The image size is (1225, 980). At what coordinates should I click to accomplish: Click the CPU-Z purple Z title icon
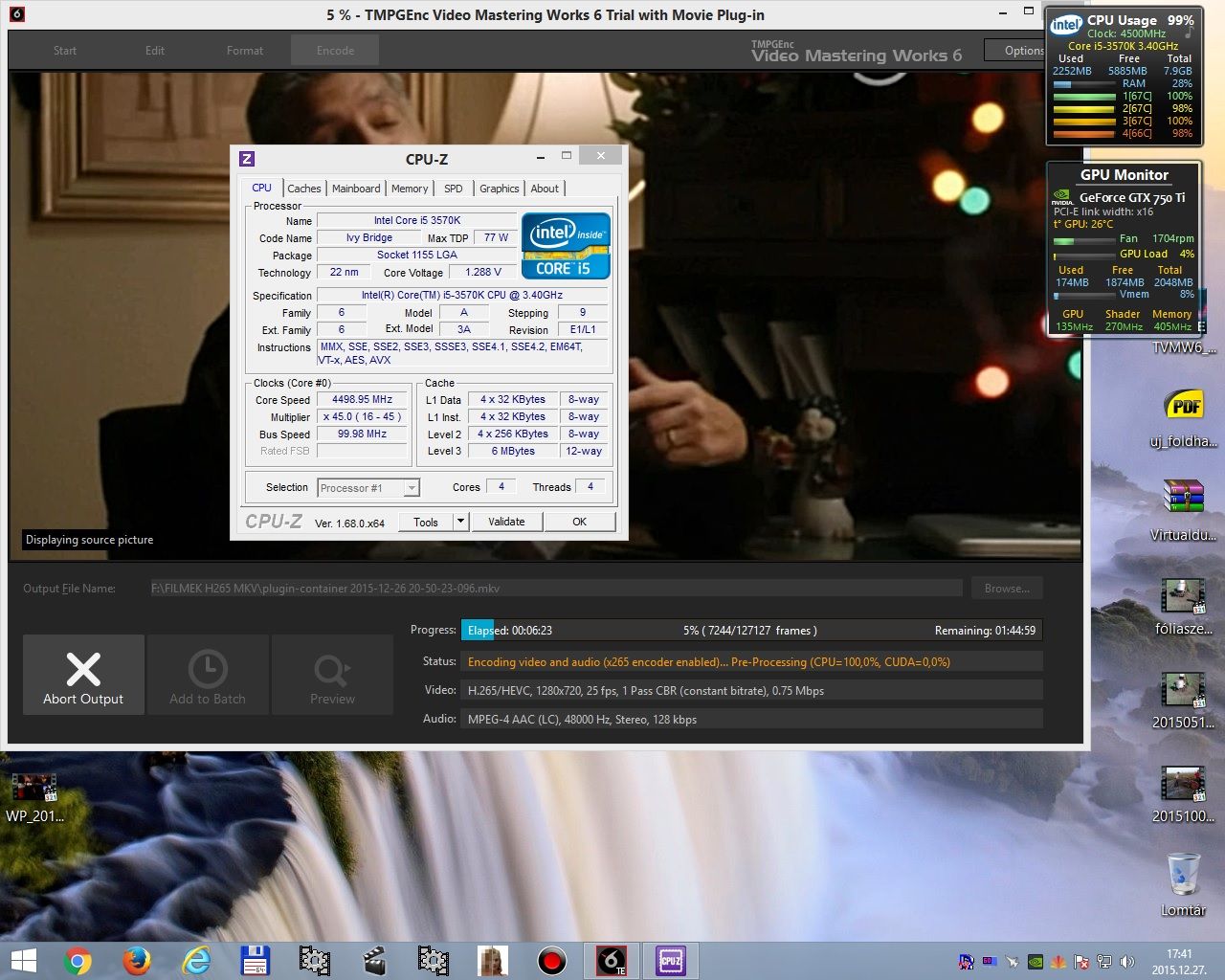click(246, 159)
